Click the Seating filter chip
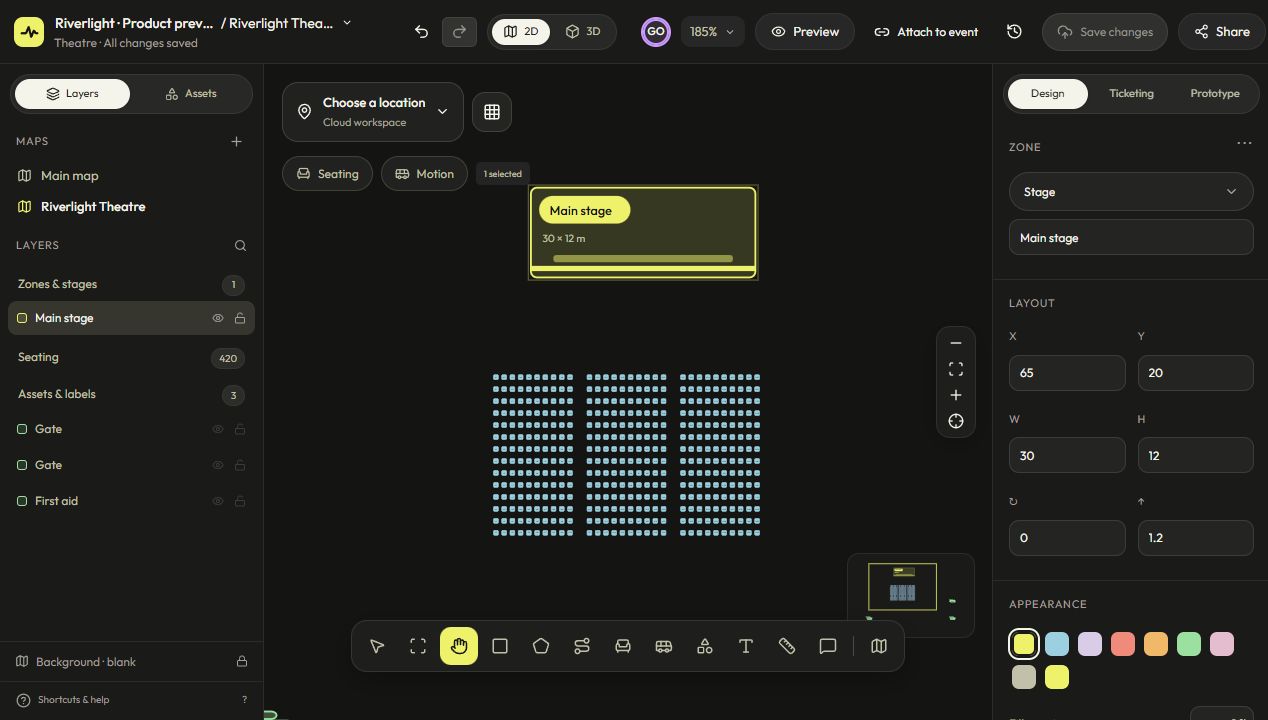The height and width of the screenshot is (720, 1268). pyautogui.click(x=327, y=174)
